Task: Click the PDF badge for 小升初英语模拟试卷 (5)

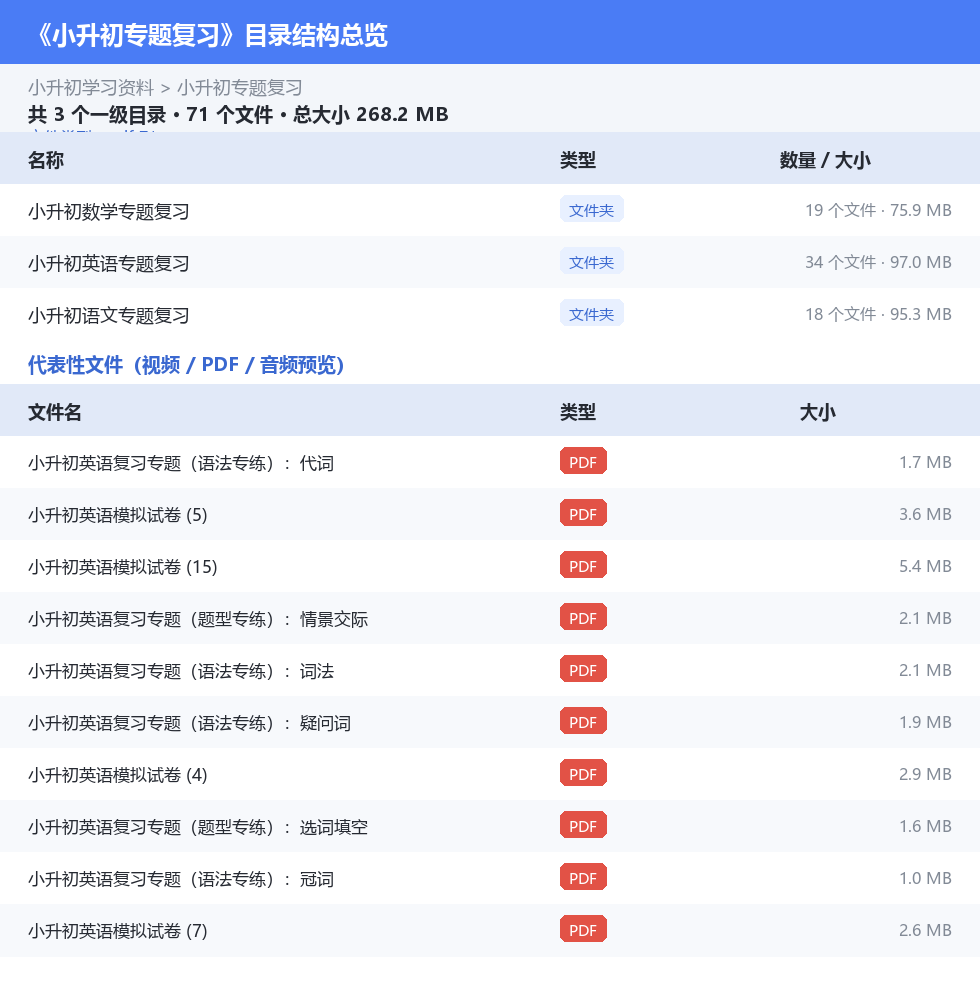Action: click(x=583, y=514)
